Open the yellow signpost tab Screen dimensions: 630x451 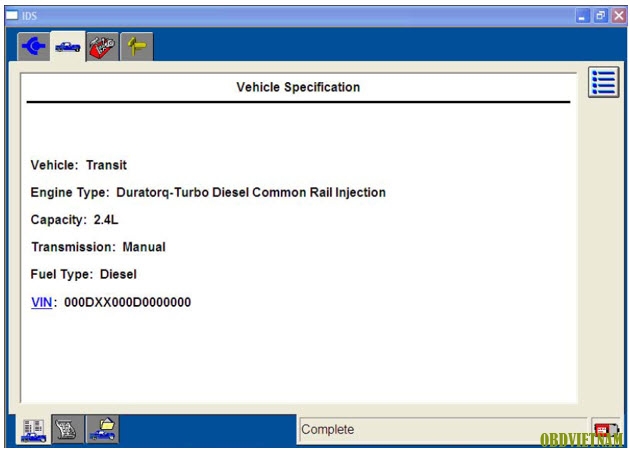[137, 47]
